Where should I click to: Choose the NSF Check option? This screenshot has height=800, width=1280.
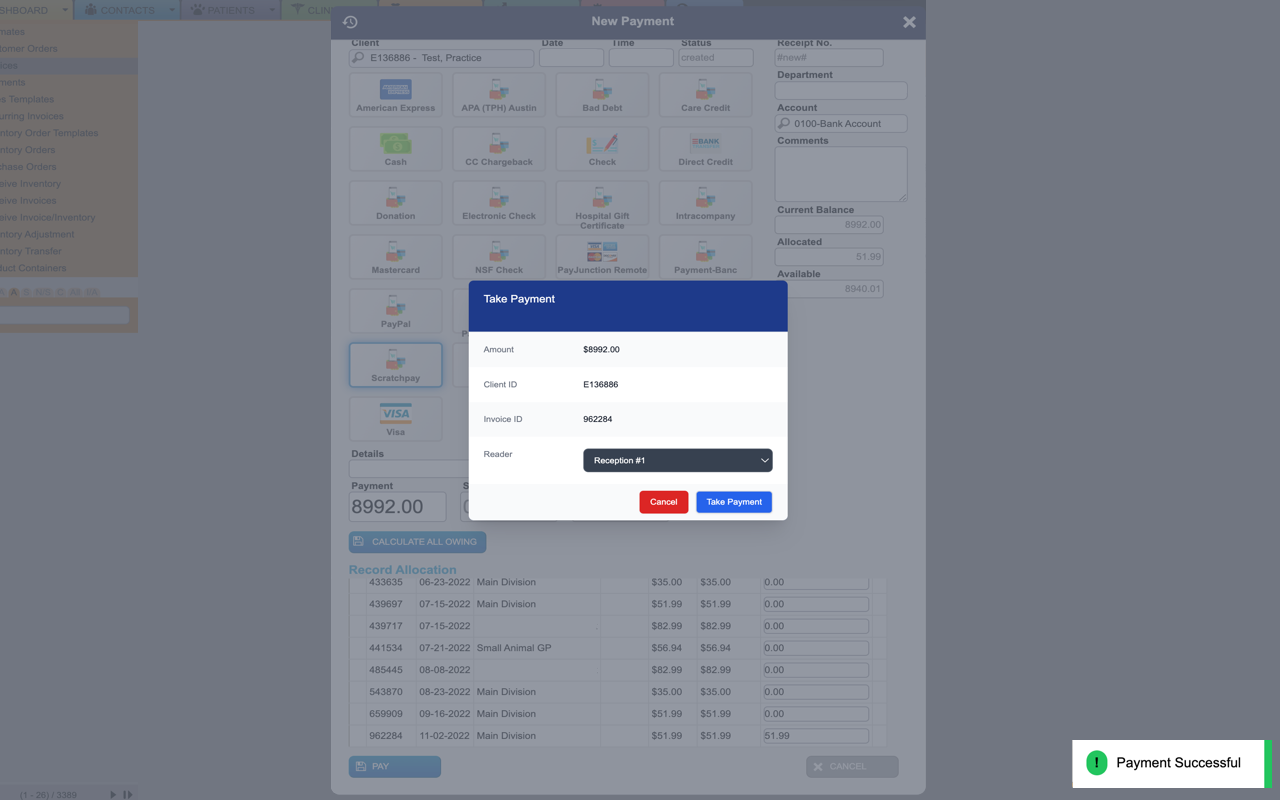499,257
